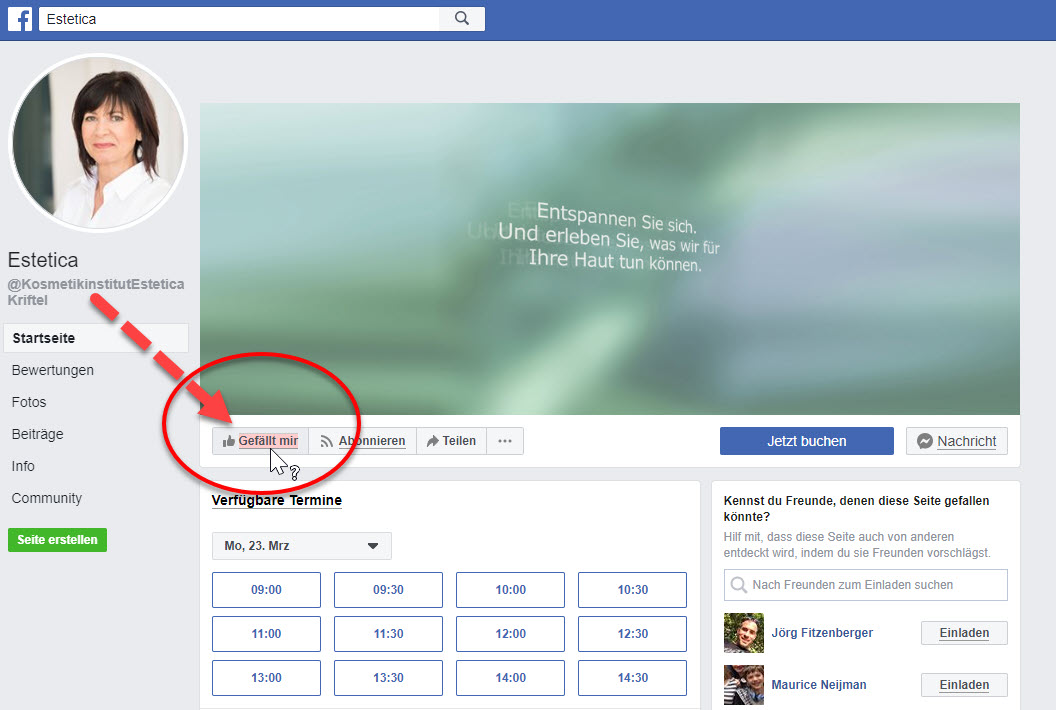Open Jörg Fitzenberger's profile link

(x=822, y=633)
